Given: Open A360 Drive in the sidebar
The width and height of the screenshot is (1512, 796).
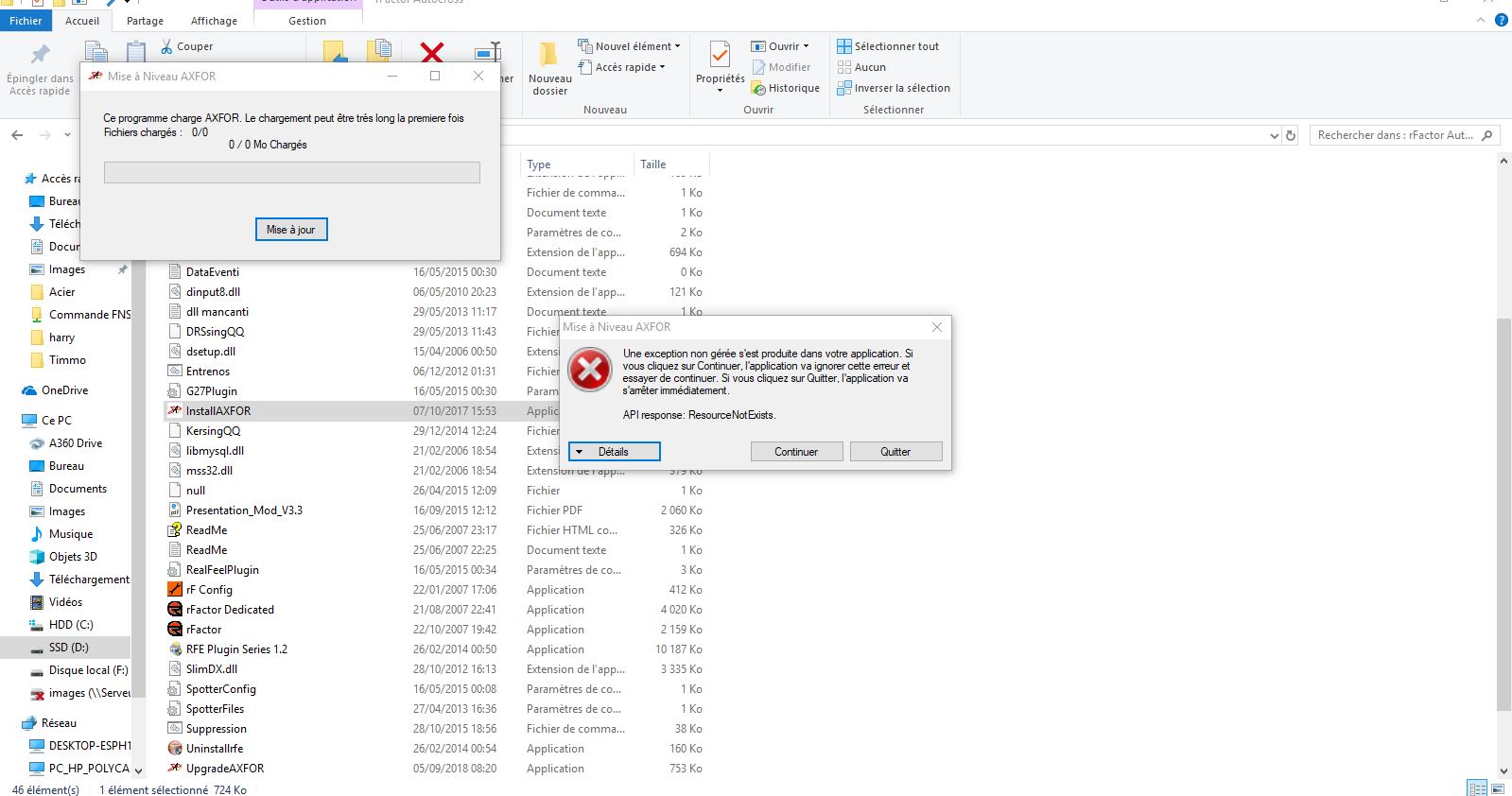Looking at the screenshot, I should tap(76, 443).
